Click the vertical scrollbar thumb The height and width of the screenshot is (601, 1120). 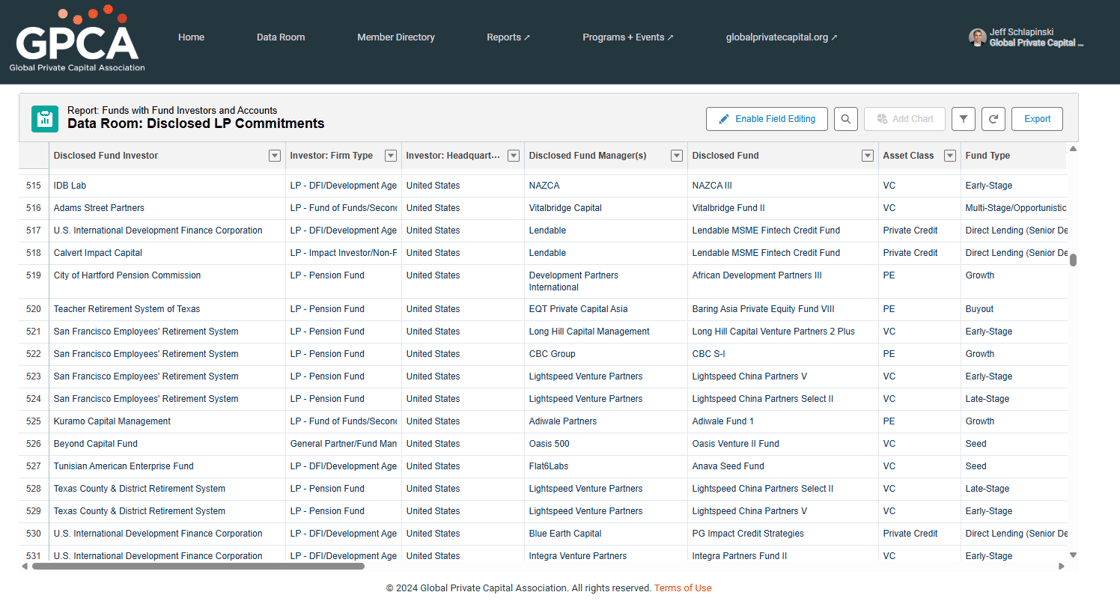[1073, 260]
